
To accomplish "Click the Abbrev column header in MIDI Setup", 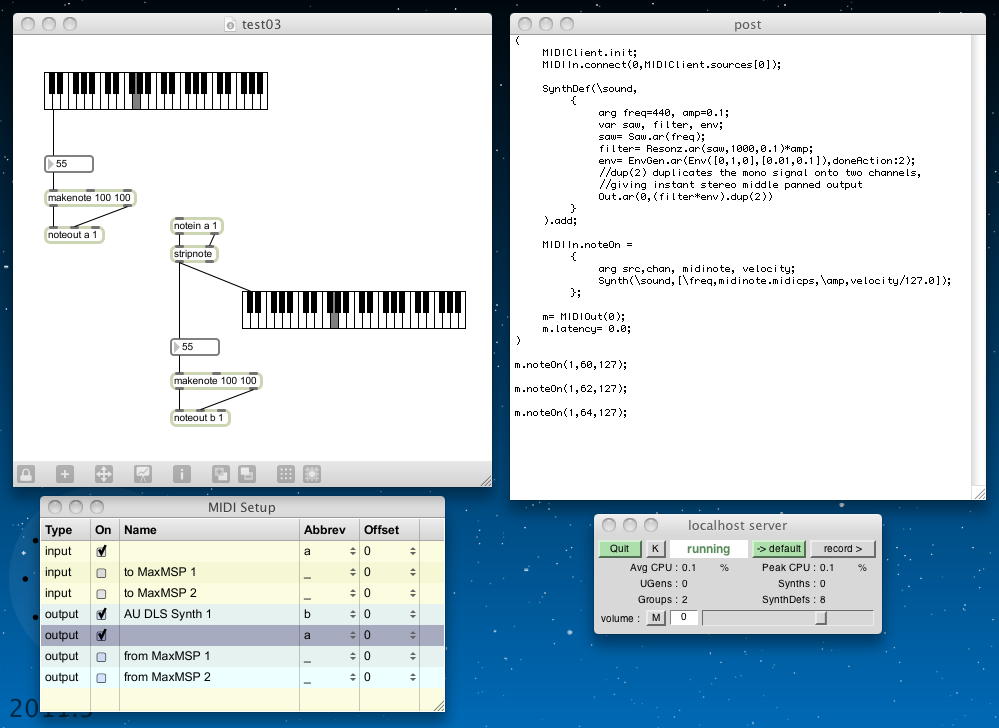I will tap(329, 530).
